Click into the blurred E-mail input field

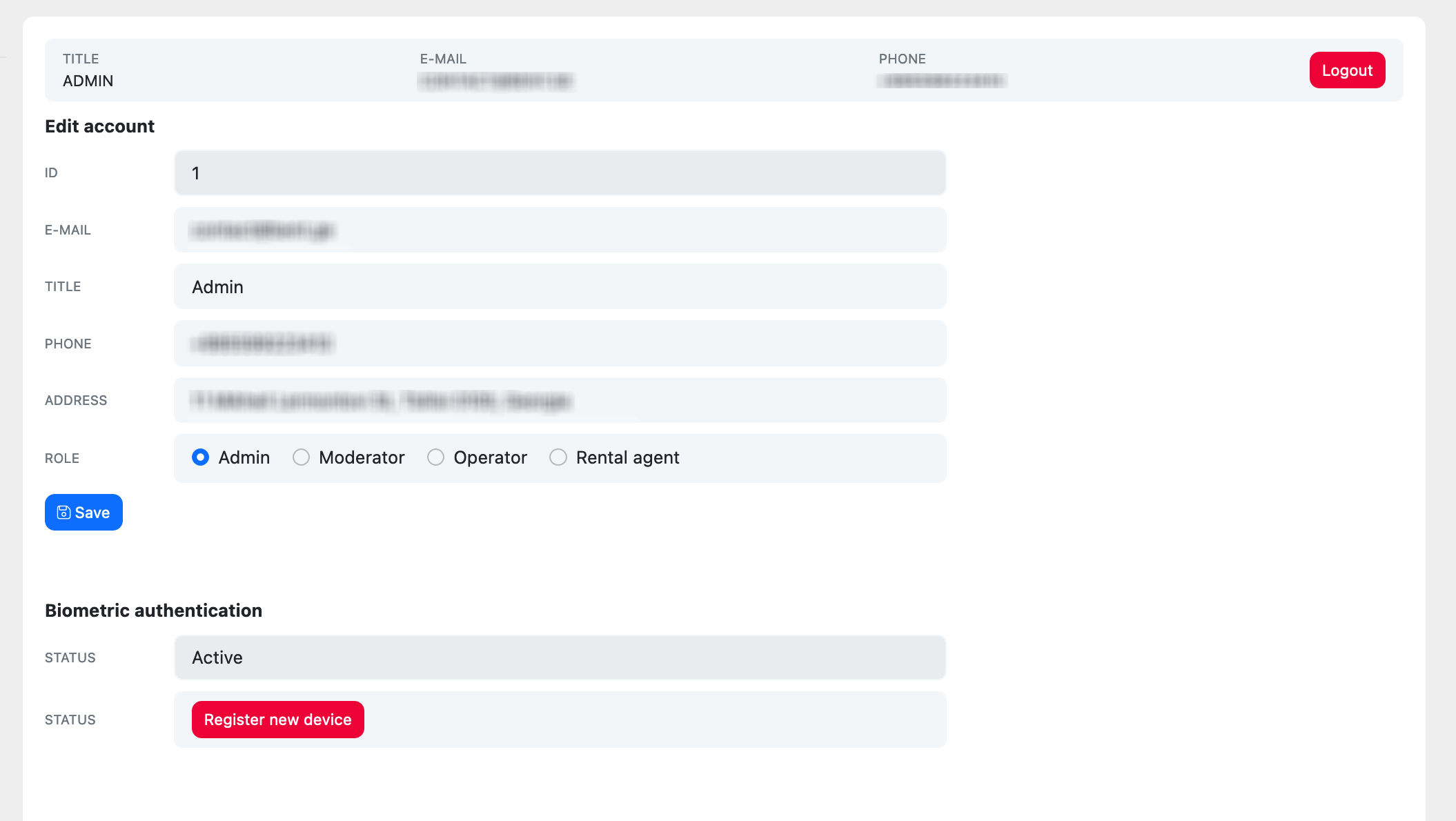pyautogui.click(x=559, y=230)
